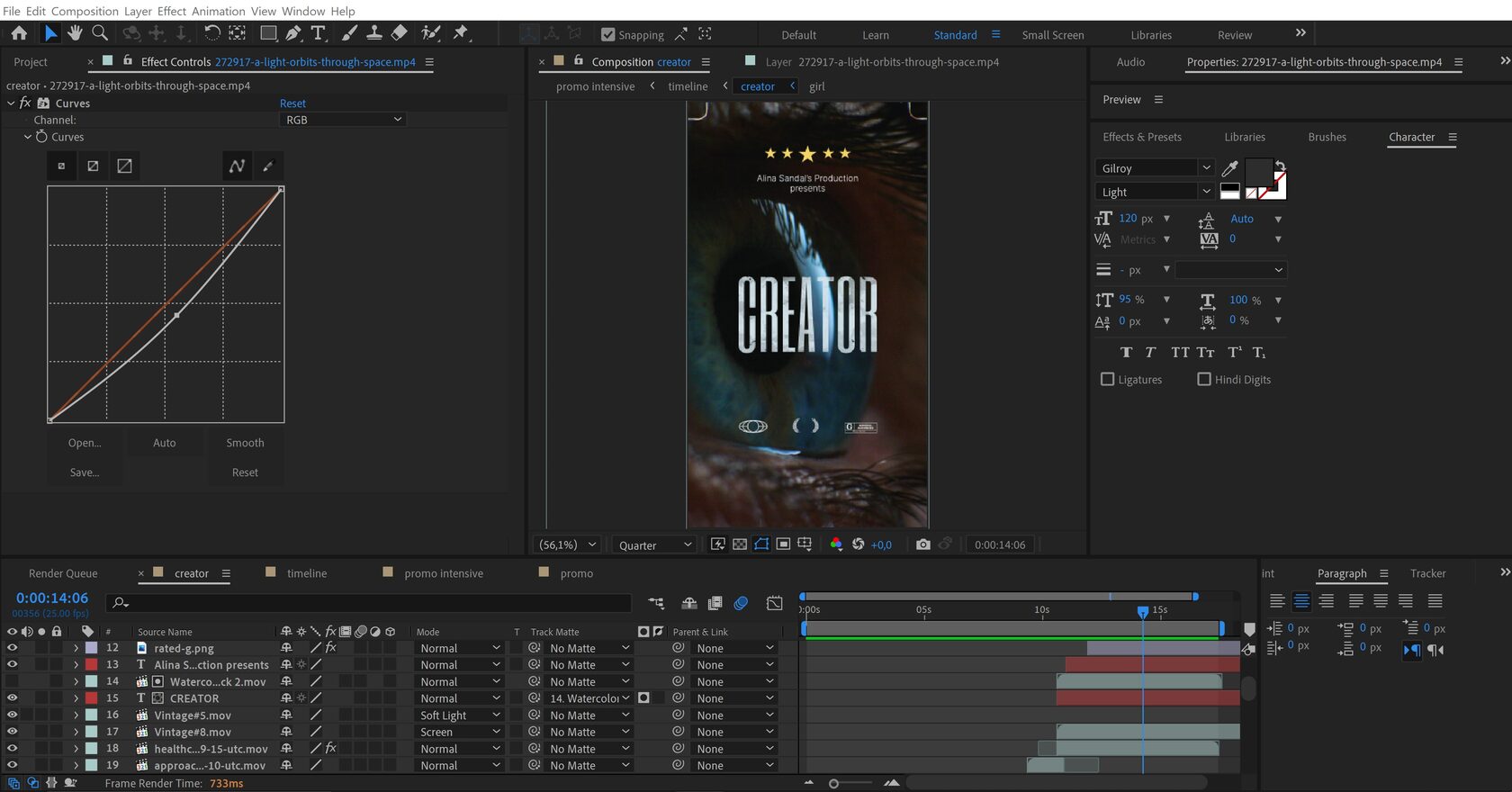Image resolution: width=1512 pixels, height=792 pixels.
Task: Toggle the Snapping checkbox
Action: 608,35
